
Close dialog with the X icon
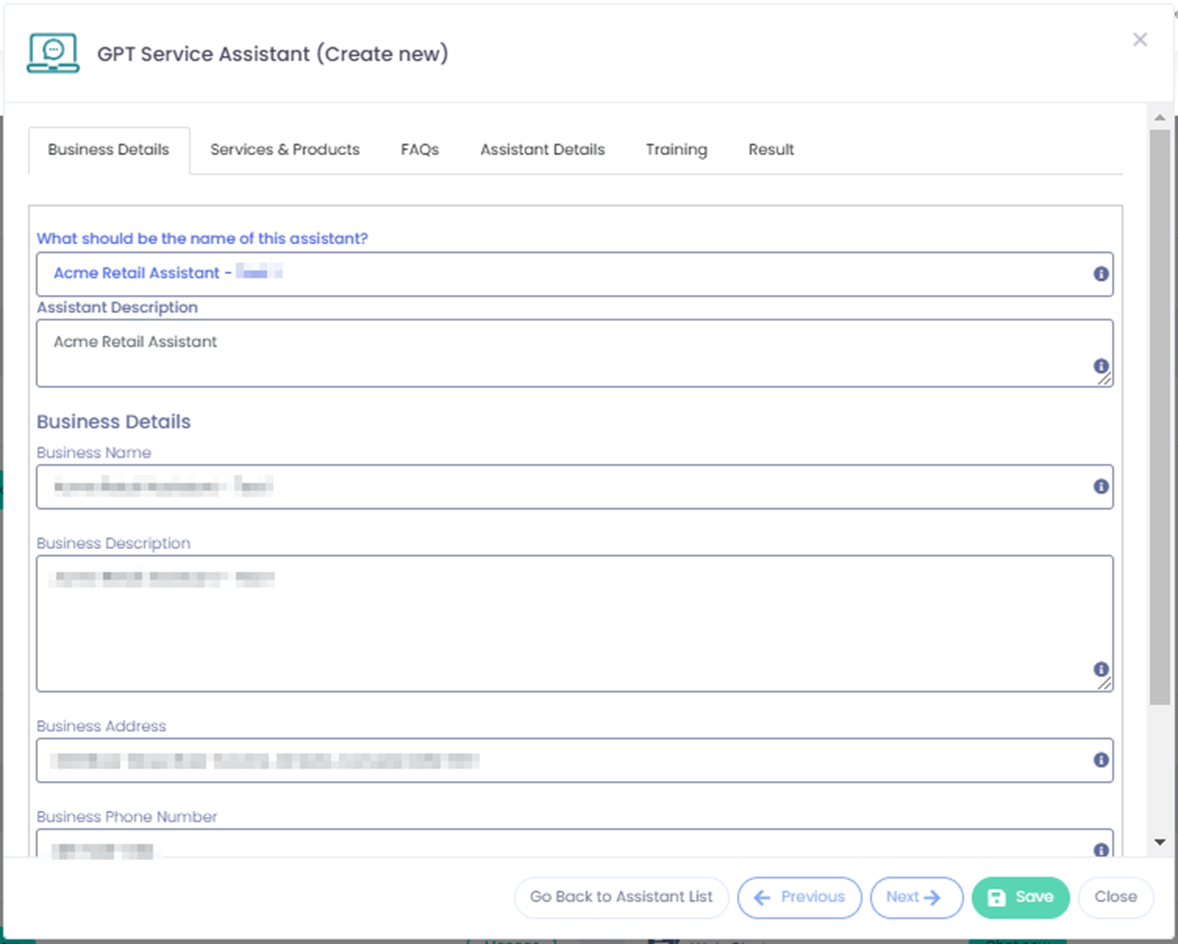(x=1139, y=40)
